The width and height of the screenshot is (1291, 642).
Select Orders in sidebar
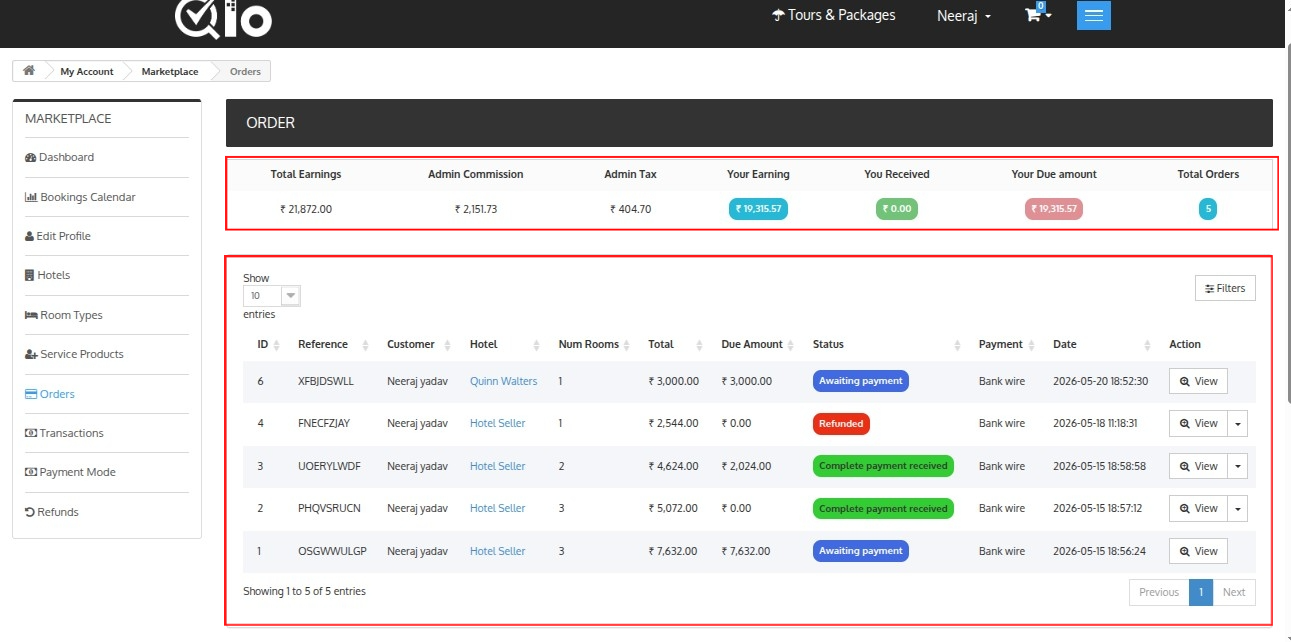[50, 394]
